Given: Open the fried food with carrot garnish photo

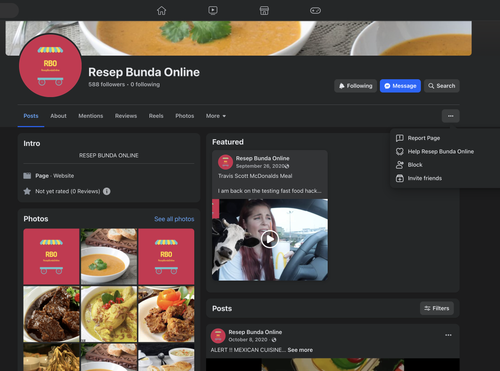Looking at the screenshot, I should [166, 314].
